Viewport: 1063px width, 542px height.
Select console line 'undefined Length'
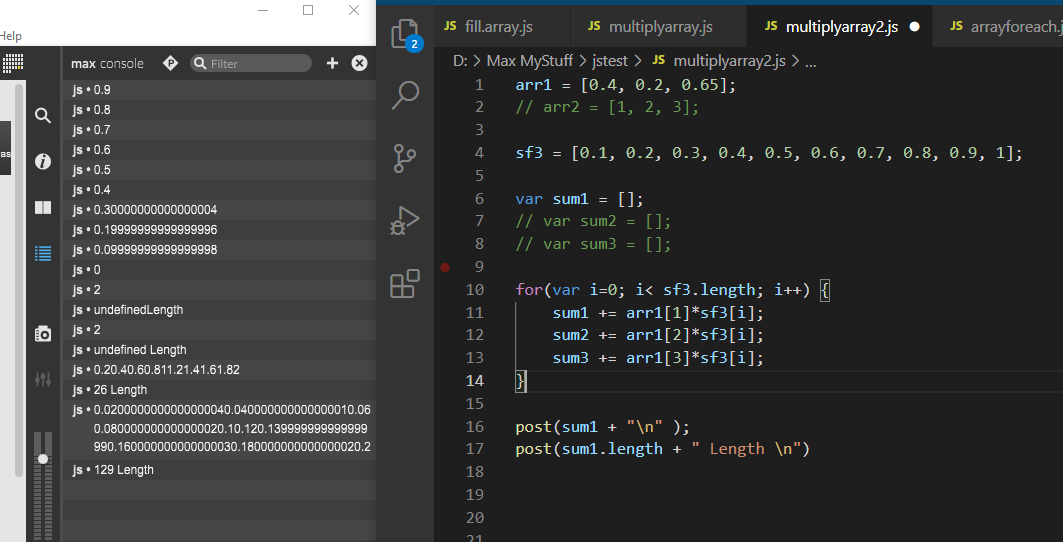point(219,349)
